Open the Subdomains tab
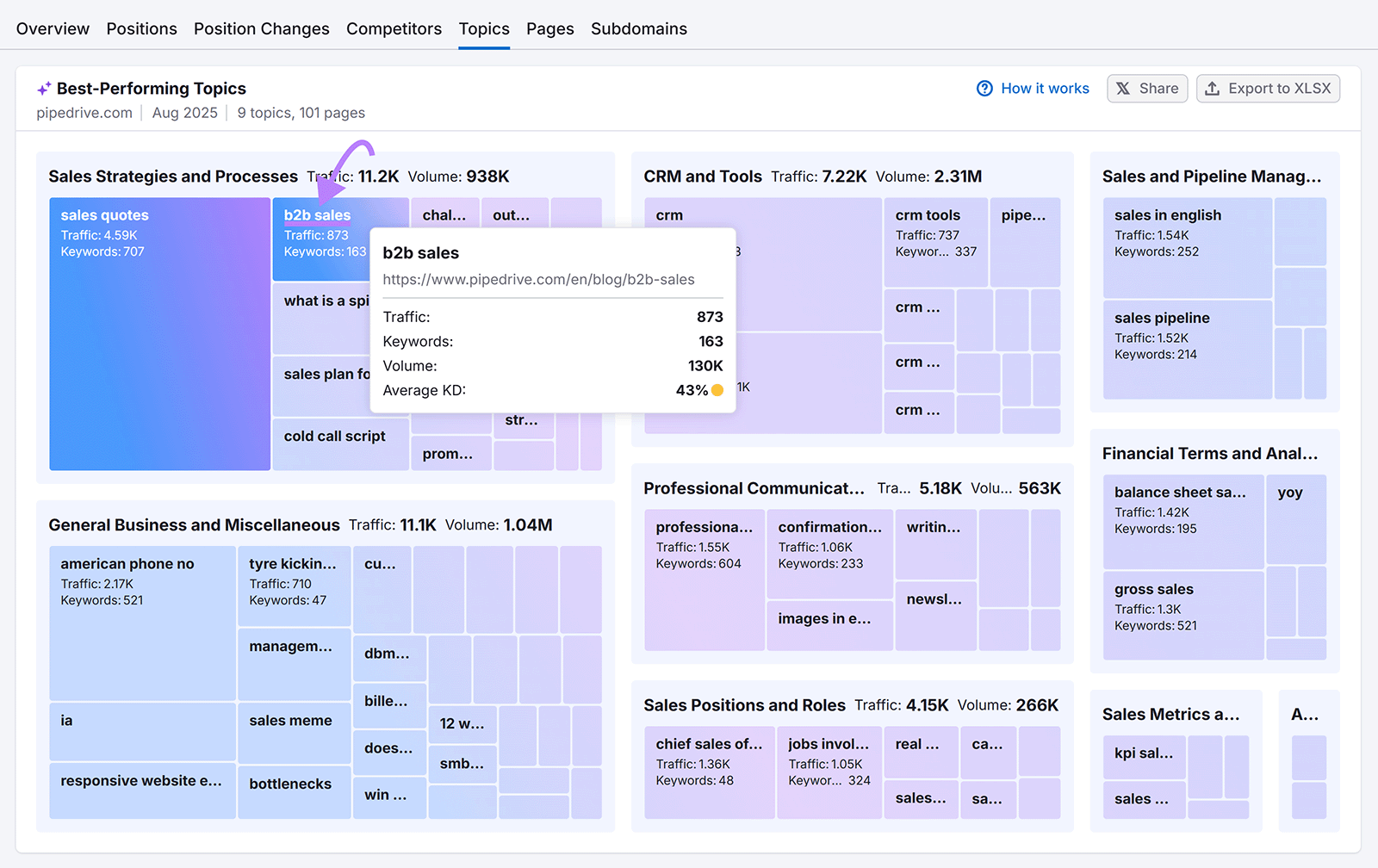 638,28
